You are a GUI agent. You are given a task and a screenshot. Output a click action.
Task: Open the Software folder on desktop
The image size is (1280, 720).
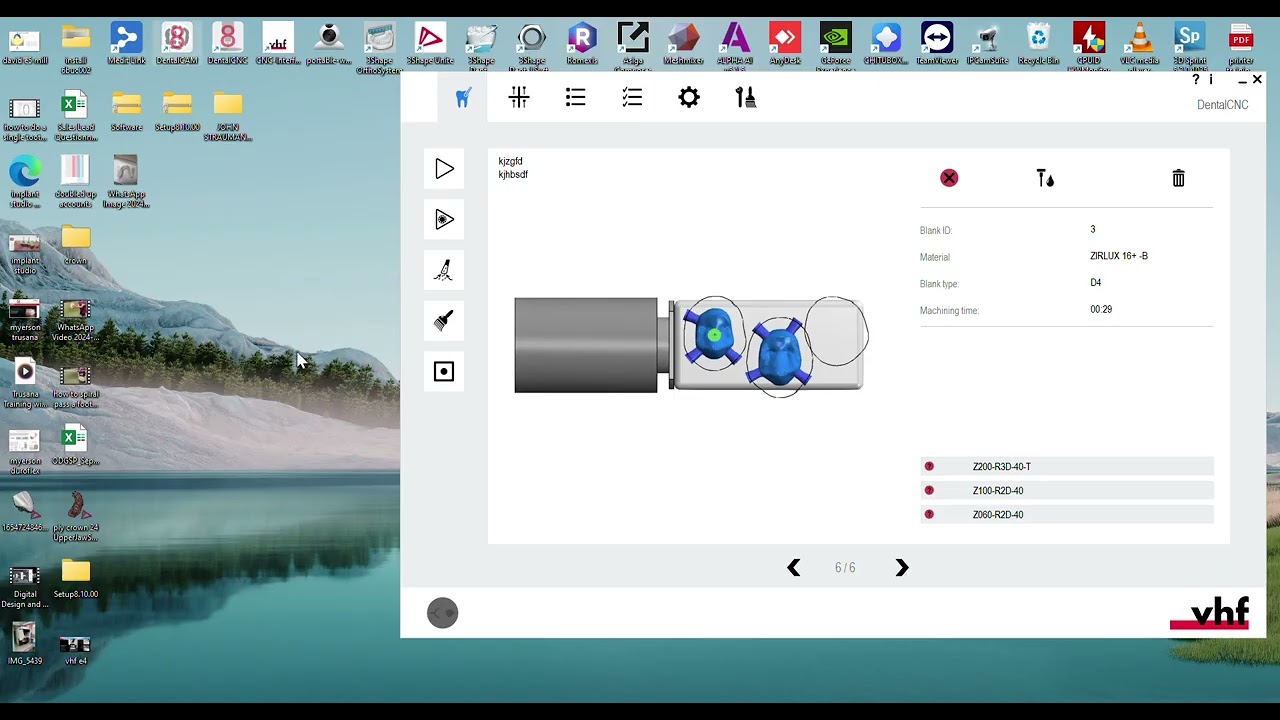[126, 112]
